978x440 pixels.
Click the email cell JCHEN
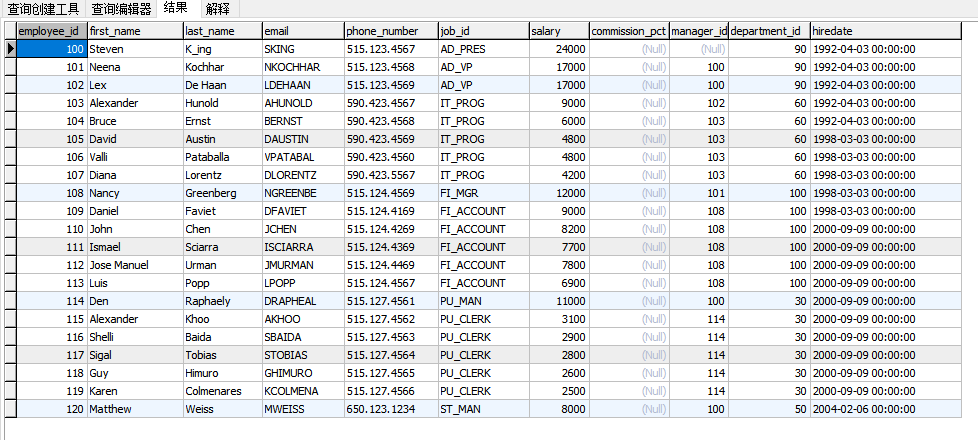click(x=303, y=229)
